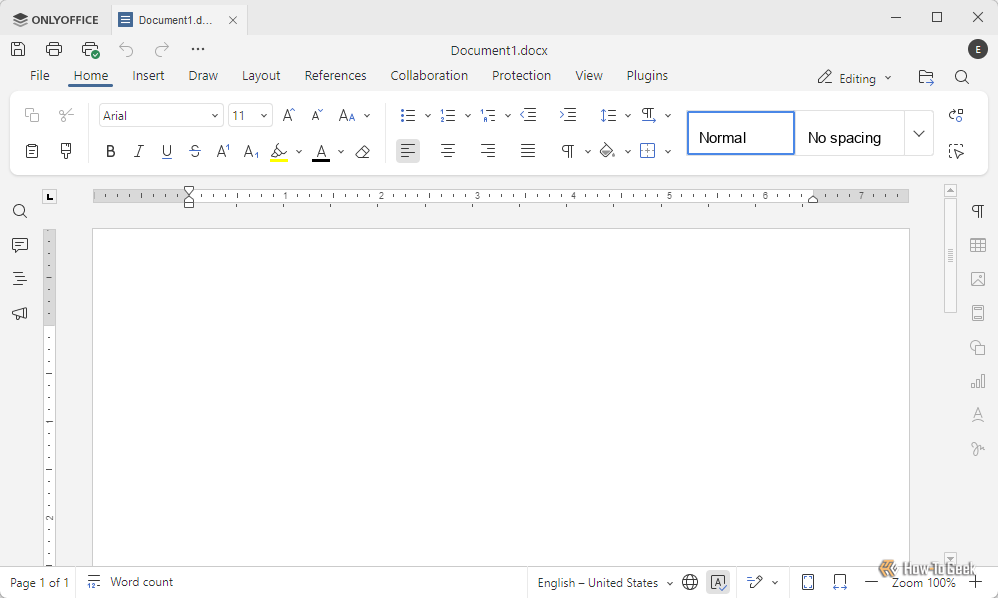Screen dimensions: 998x598
Task: Open the Navigation headings panel
Action: point(19,279)
